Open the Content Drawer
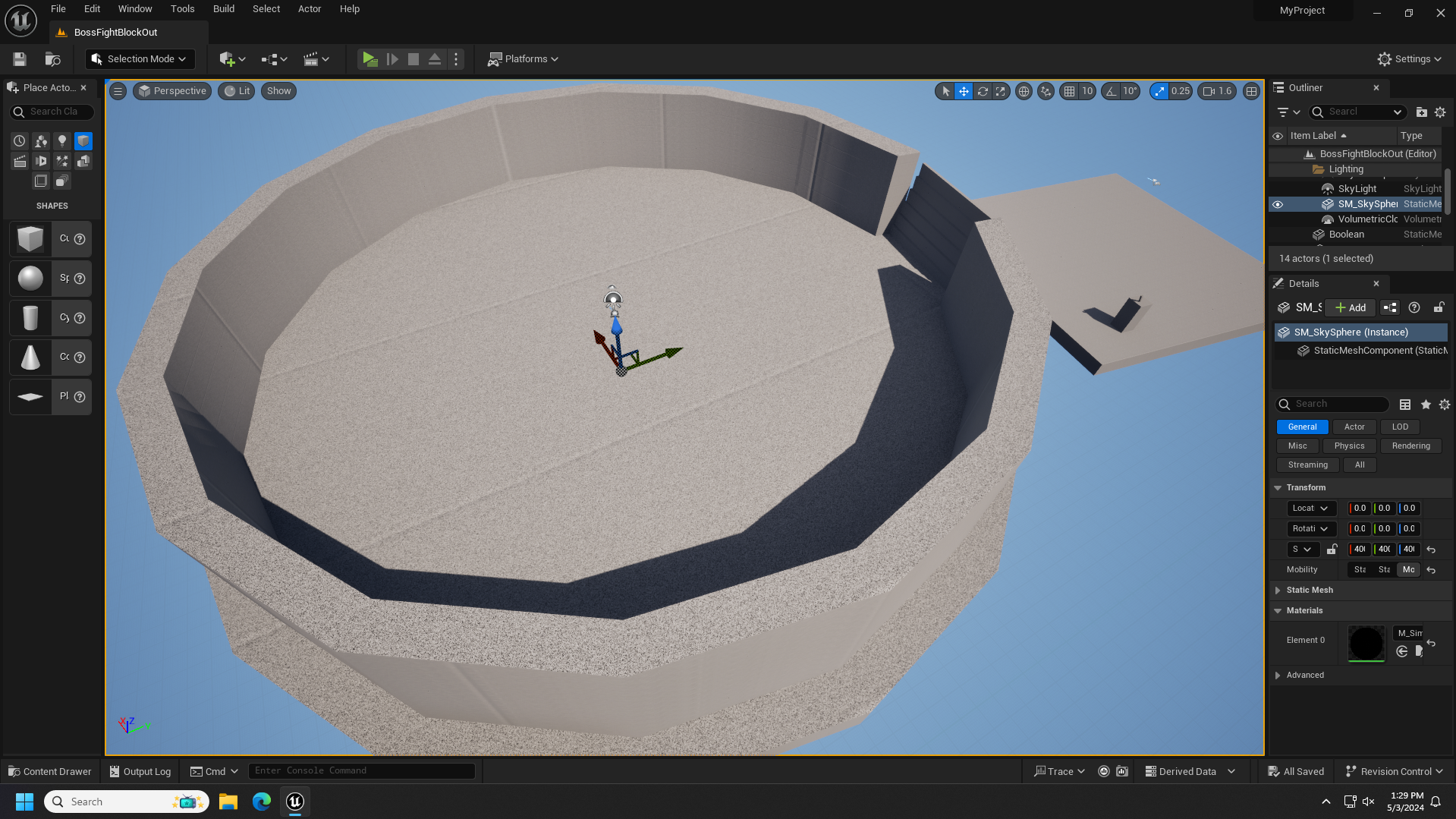The height and width of the screenshot is (819, 1456). coord(49,772)
